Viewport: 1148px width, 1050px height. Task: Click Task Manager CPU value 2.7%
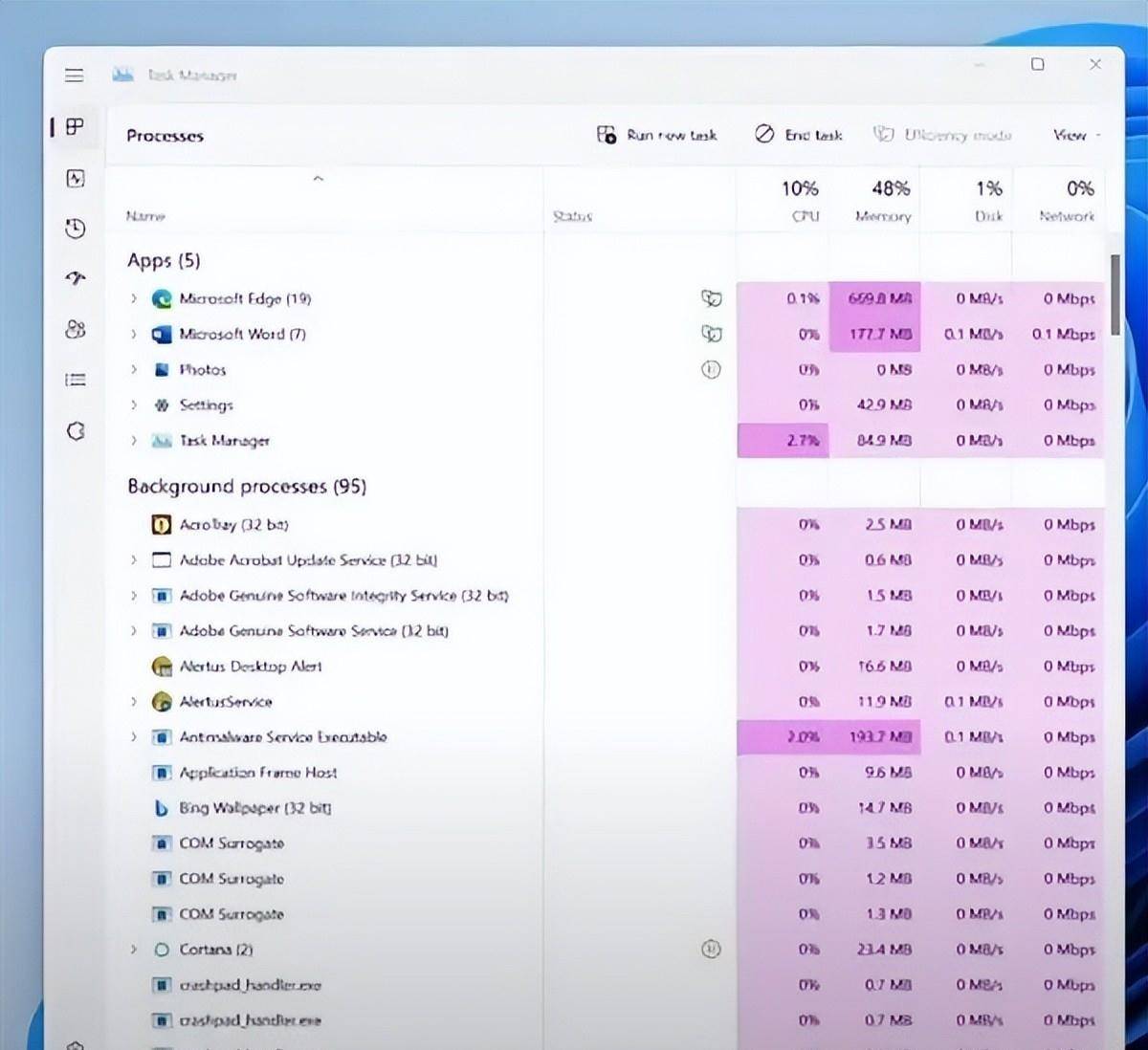804,441
